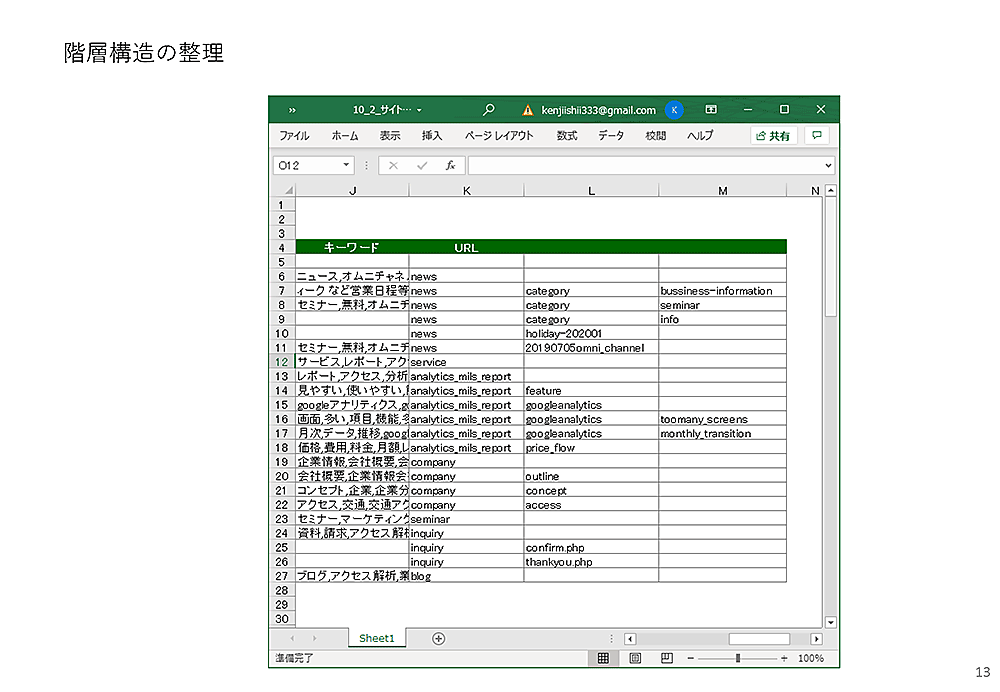This screenshot has width=1000, height=692.
Task: Open the ribbon display options icon
Action: coord(711,110)
